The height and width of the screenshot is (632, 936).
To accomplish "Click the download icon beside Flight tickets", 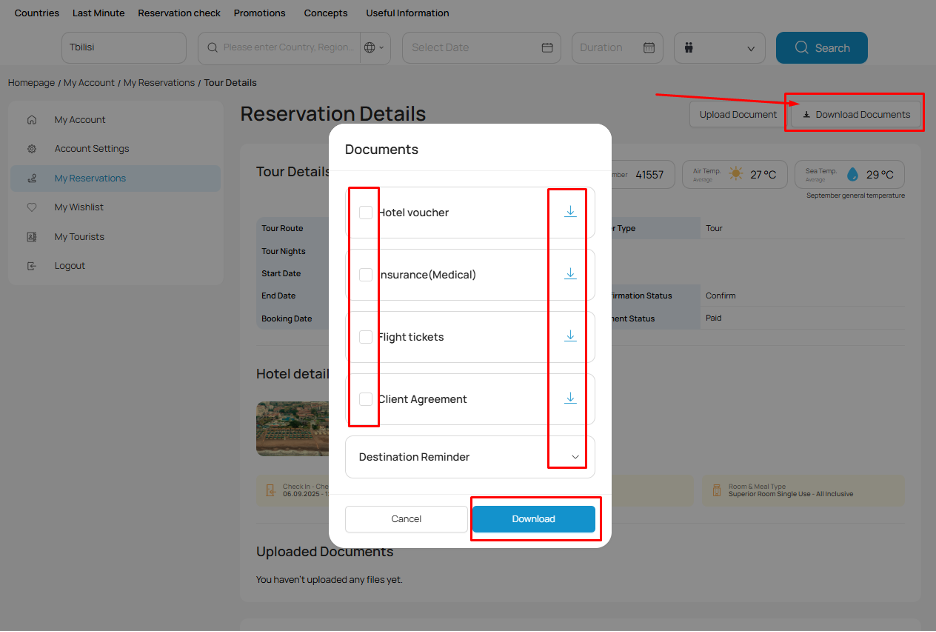I will [569, 337].
